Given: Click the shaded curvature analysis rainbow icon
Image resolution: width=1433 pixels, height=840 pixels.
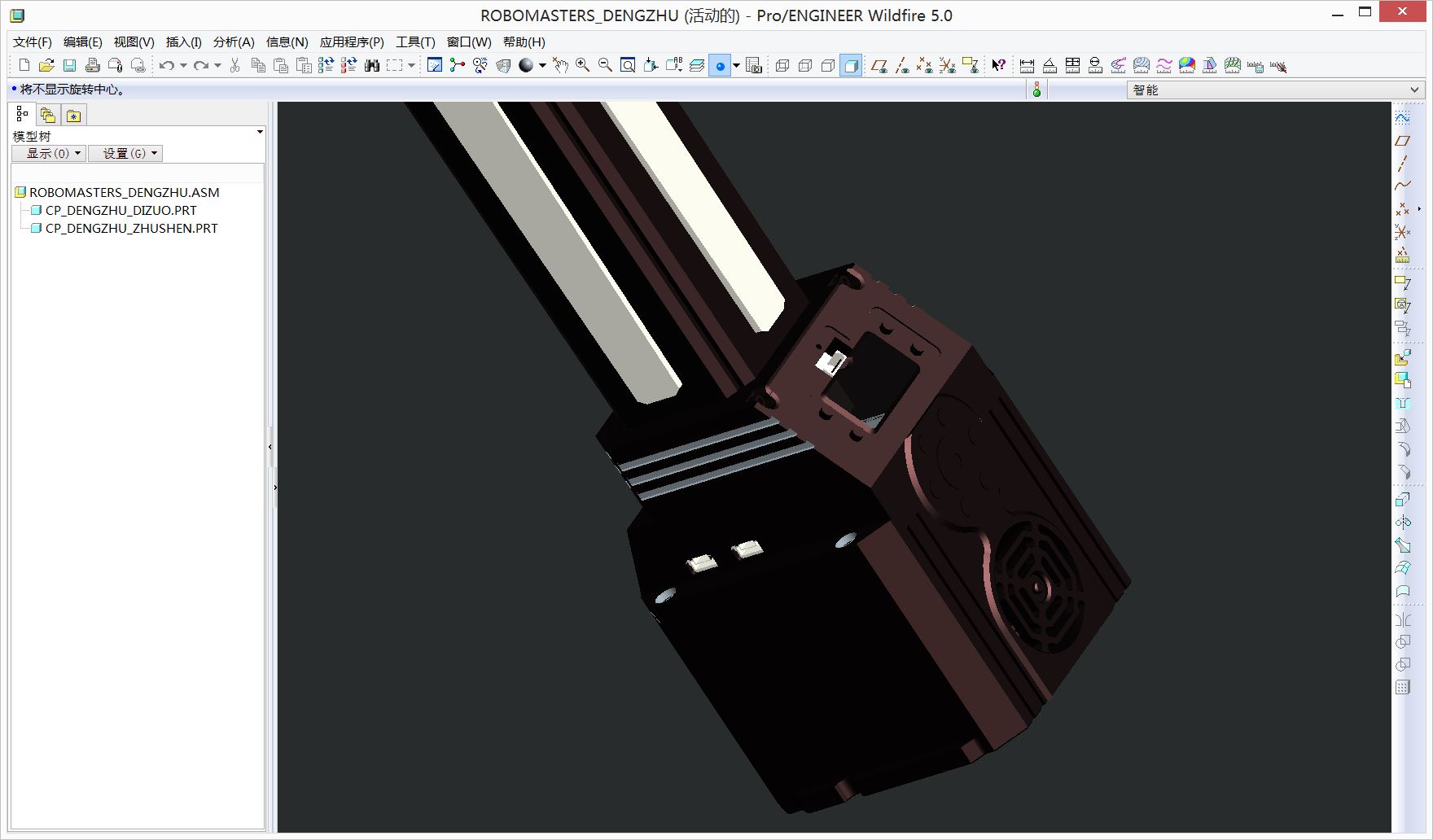Looking at the screenshot, I should 1186,65.
